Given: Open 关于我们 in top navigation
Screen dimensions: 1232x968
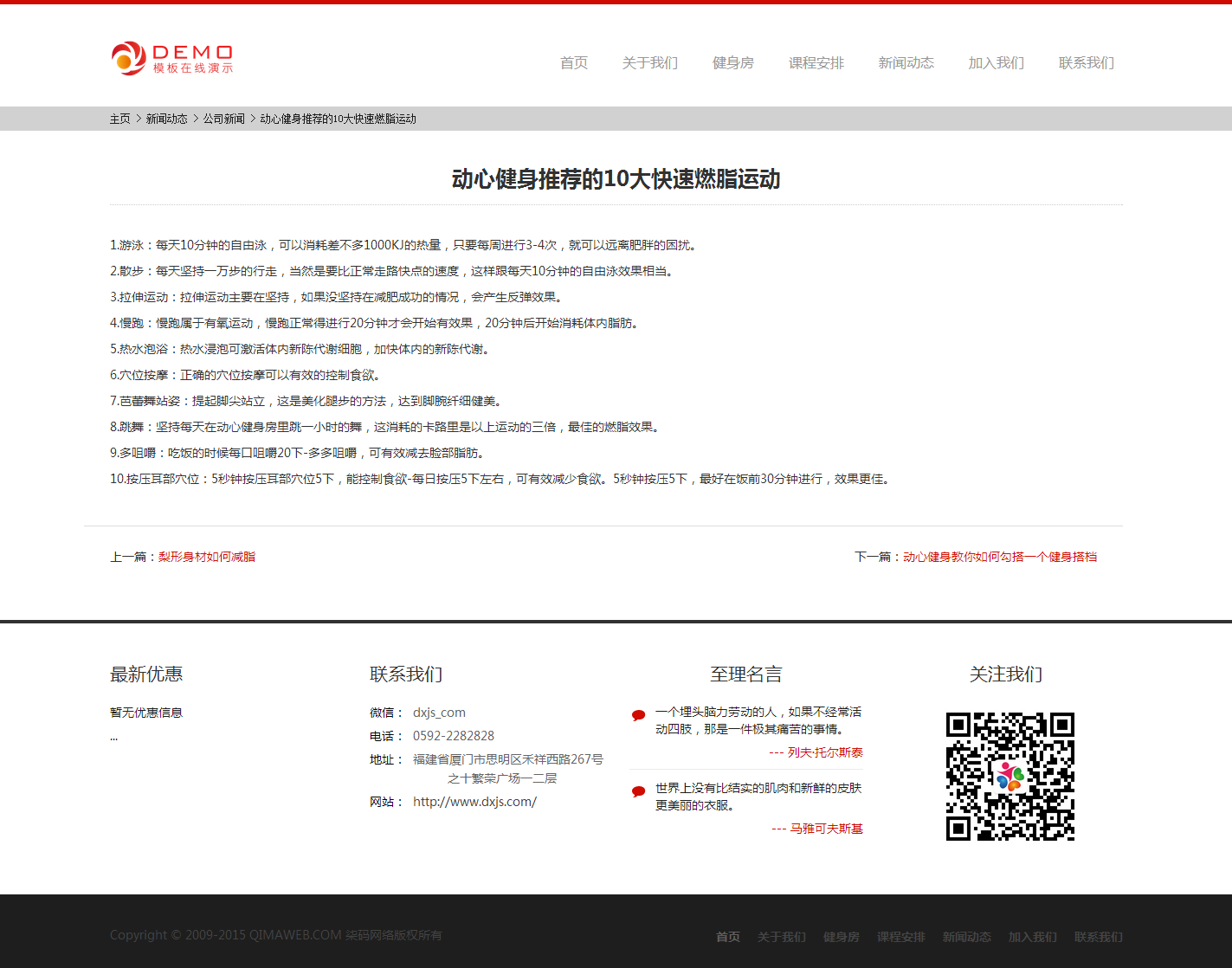Looking at the screenshot, I should click(649, 63).
